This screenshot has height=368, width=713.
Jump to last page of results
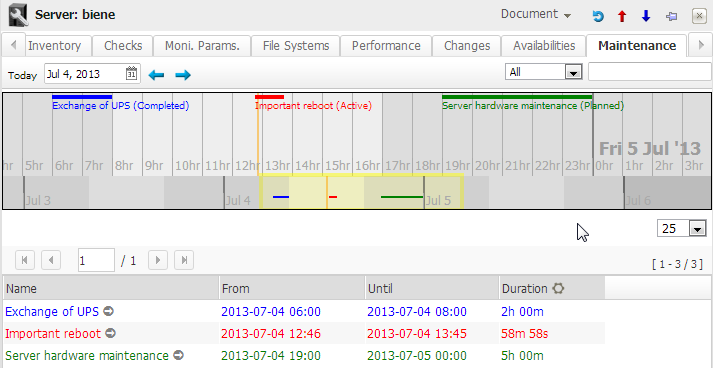tap(184, 260)
